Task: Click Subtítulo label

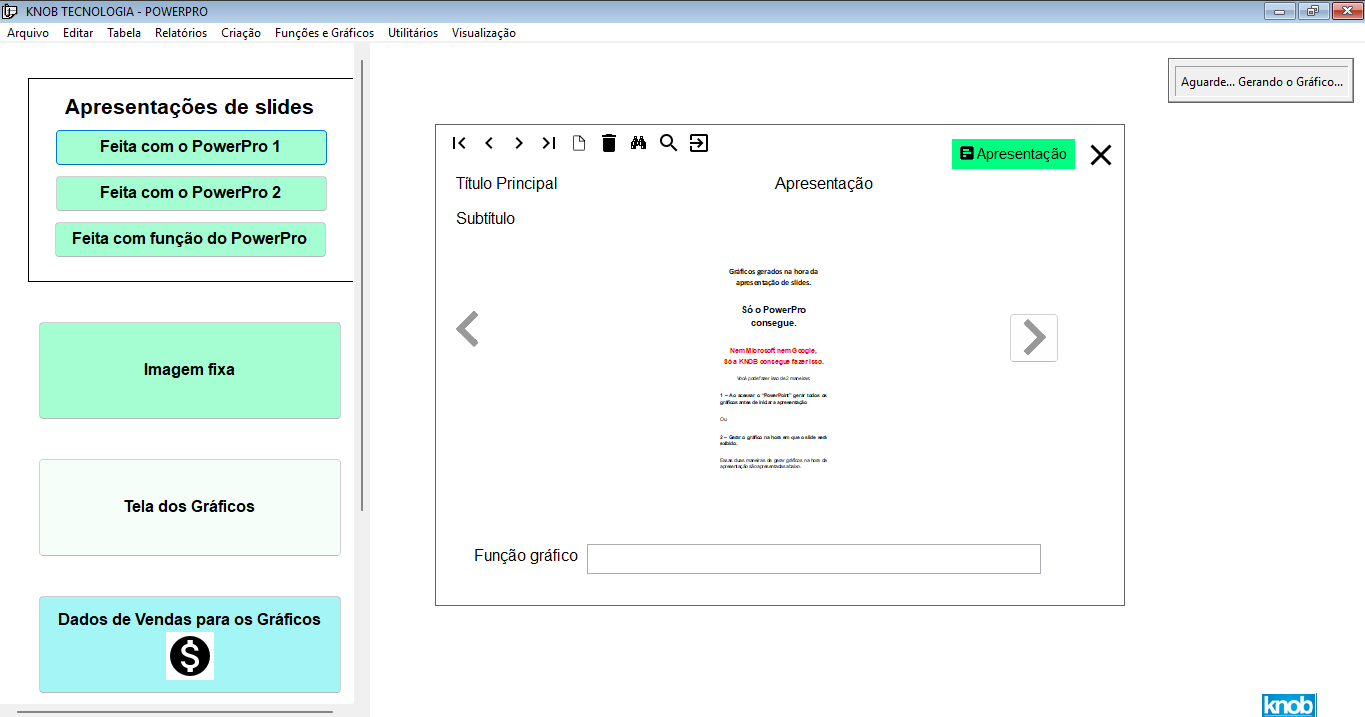Action: pos(486,219)
